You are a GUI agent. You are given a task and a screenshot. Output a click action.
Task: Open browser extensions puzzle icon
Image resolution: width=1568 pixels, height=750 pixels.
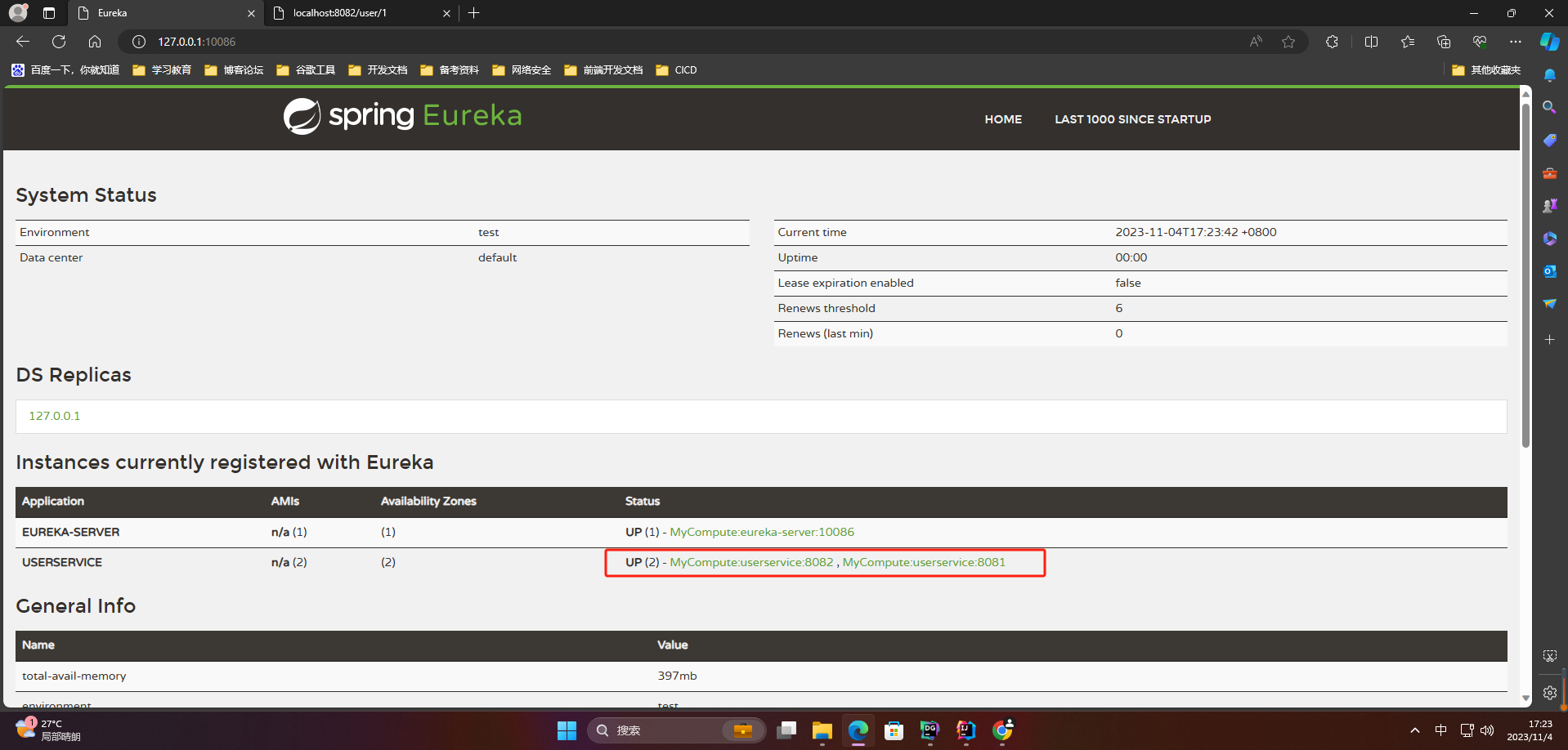(1332, 42)
